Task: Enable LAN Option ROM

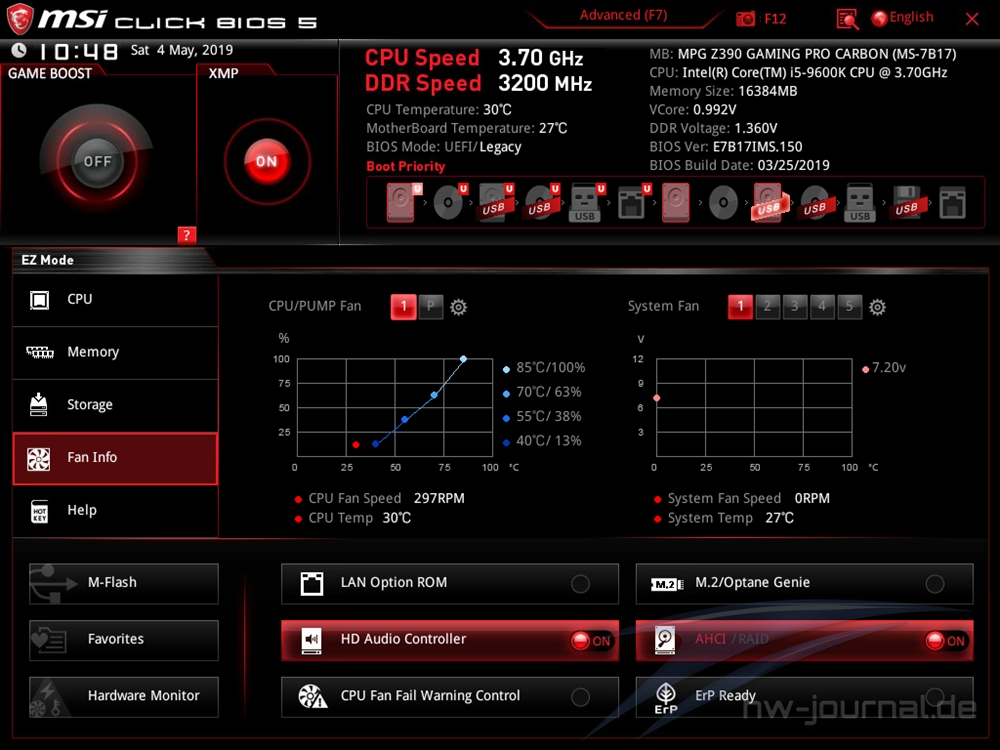Action: point(580,584)
